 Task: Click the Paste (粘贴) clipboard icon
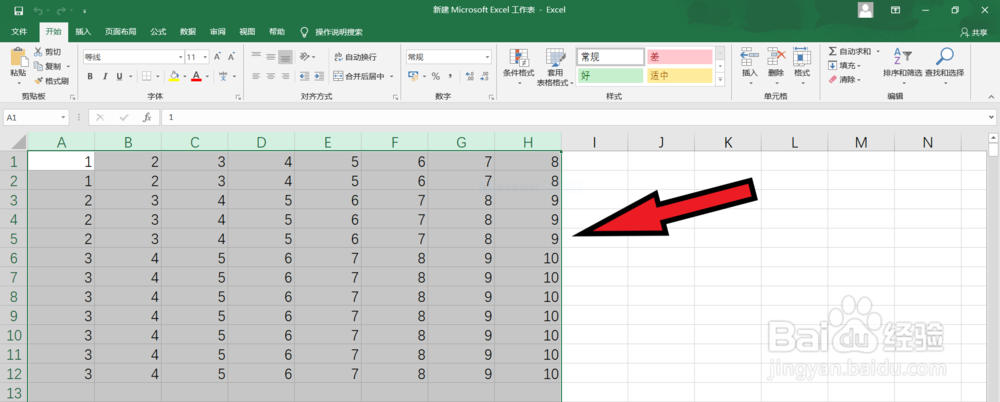point(18,58)
